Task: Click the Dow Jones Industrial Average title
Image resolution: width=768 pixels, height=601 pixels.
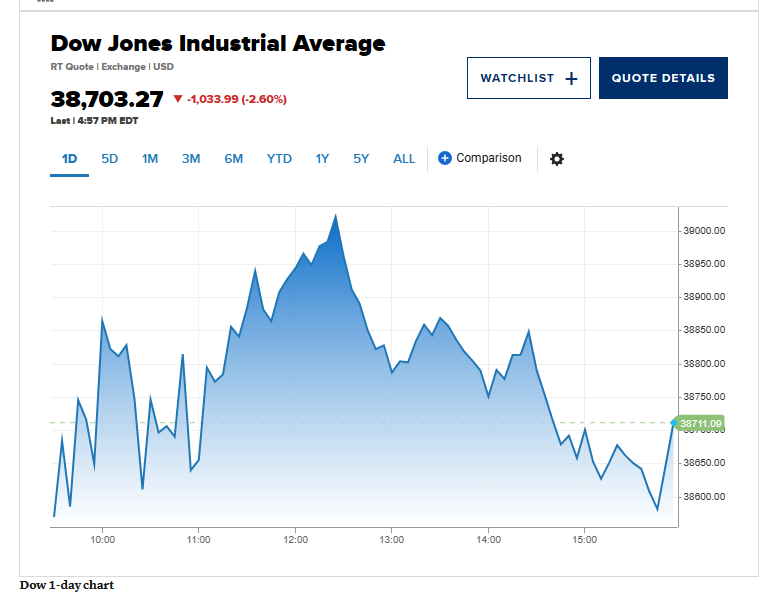Action: [218, 44]
